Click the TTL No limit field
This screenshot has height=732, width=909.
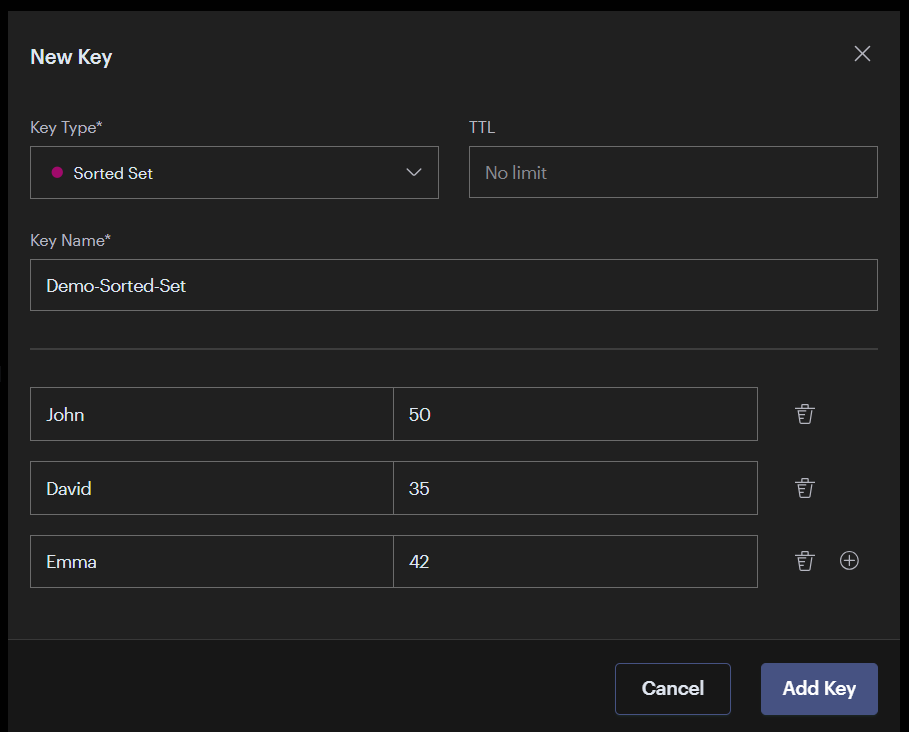672,172
